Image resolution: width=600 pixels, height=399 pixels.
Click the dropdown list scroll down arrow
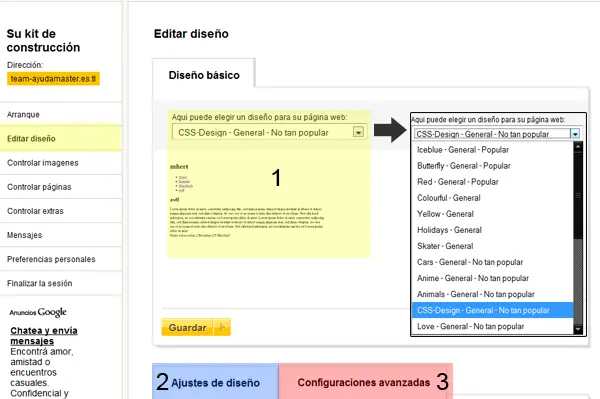pyautogui.click(x=578, y=329)
